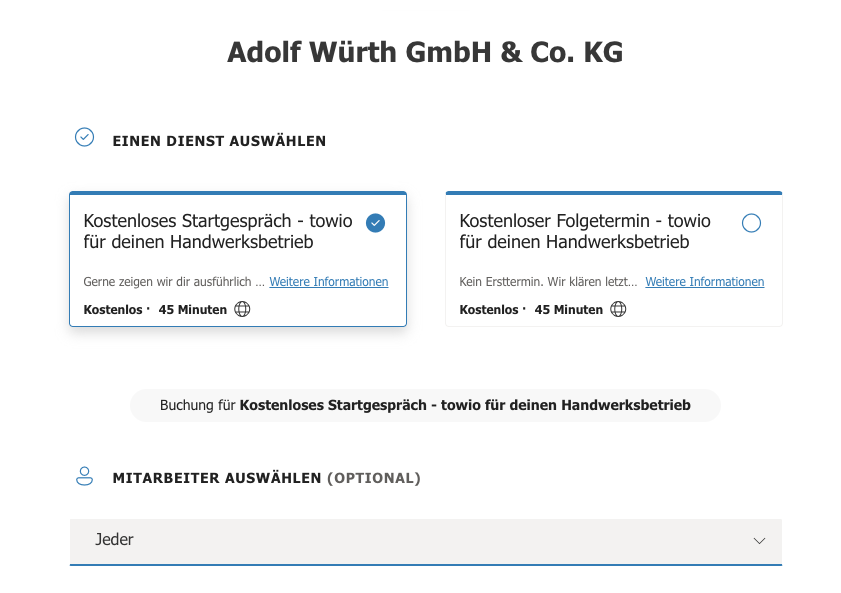The height and width of the screenshot is (593, 841).
Task: Select the checked Startgespräch radio button
Action: click(376, 223)
